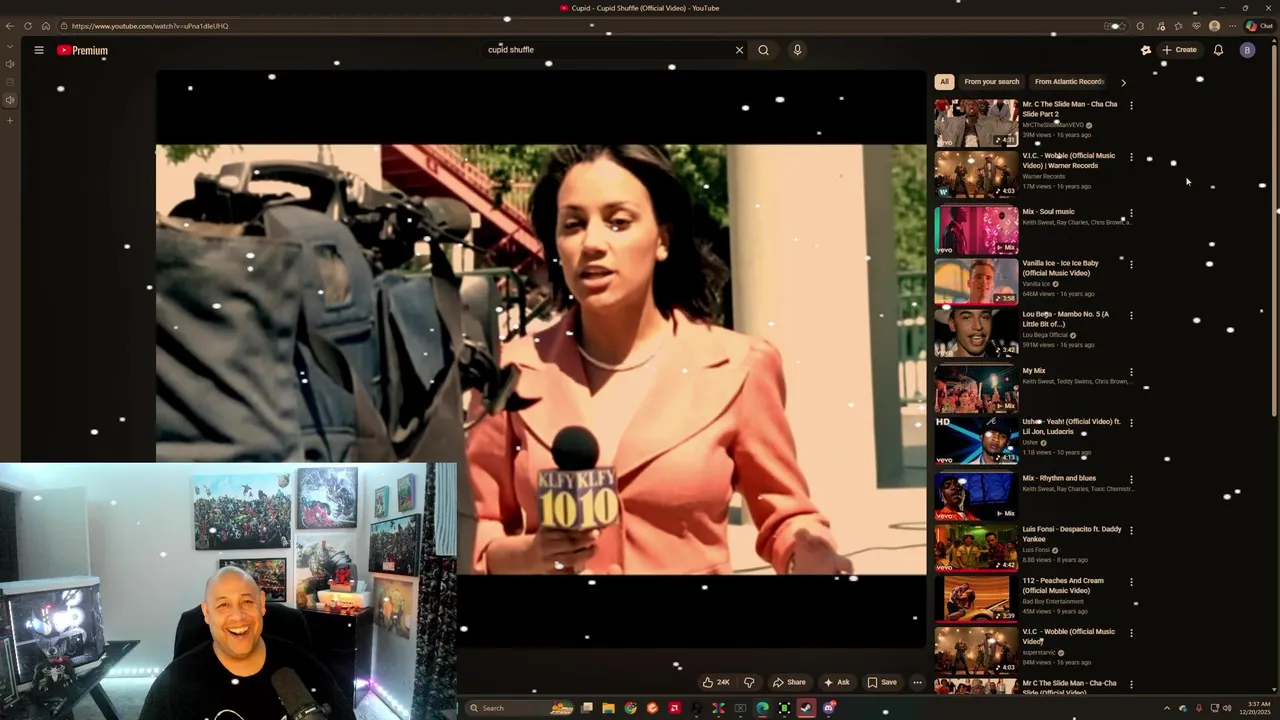The width and height of the screenshot is (1280, 720).
Task: Select the 'All' filter chip
Action: click(944, 82)
